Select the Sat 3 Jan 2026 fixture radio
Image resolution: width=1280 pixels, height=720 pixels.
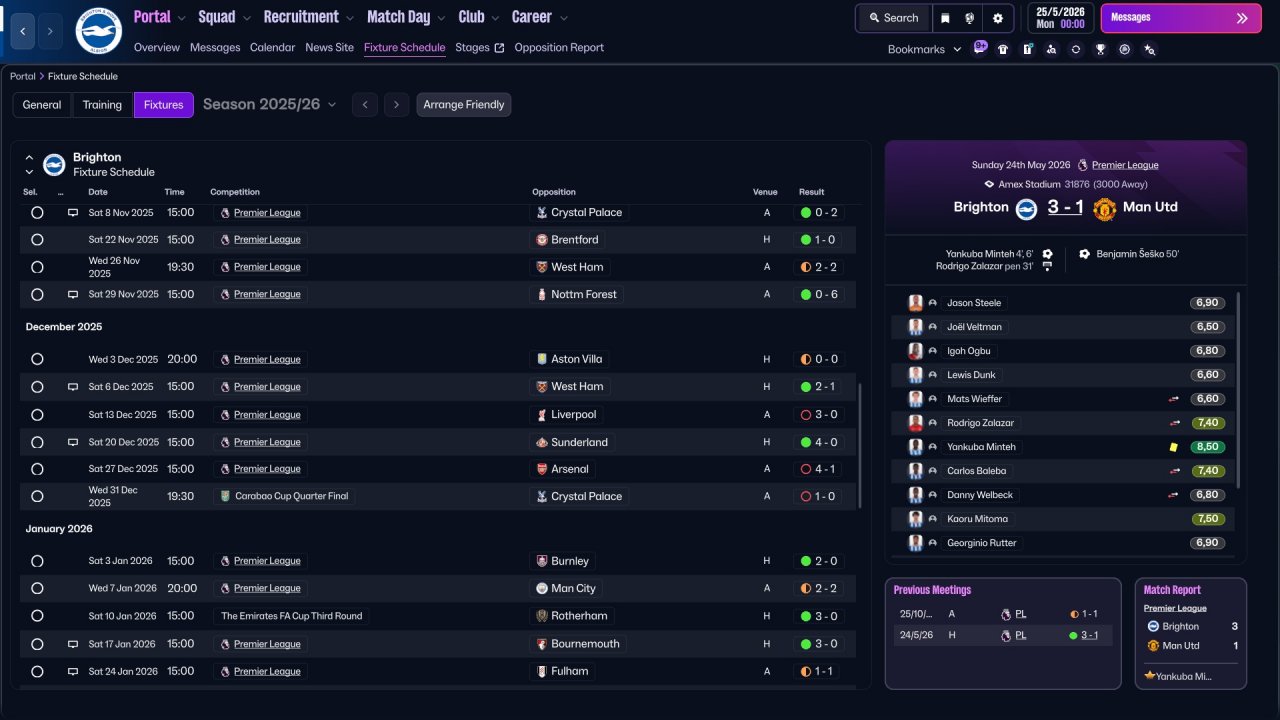coord(37,561)
